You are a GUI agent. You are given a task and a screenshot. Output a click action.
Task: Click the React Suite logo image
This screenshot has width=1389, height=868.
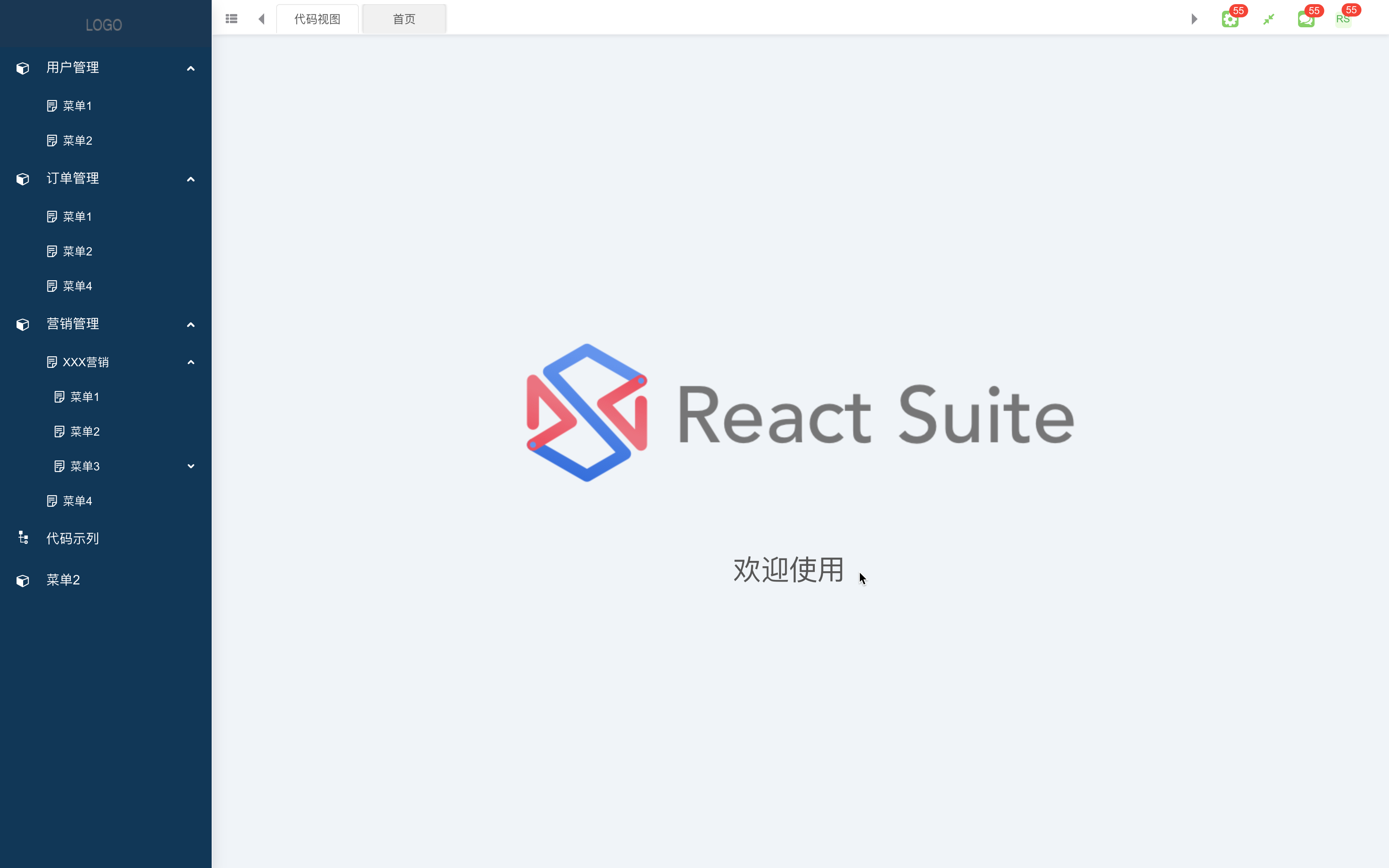tap(800, 413)
